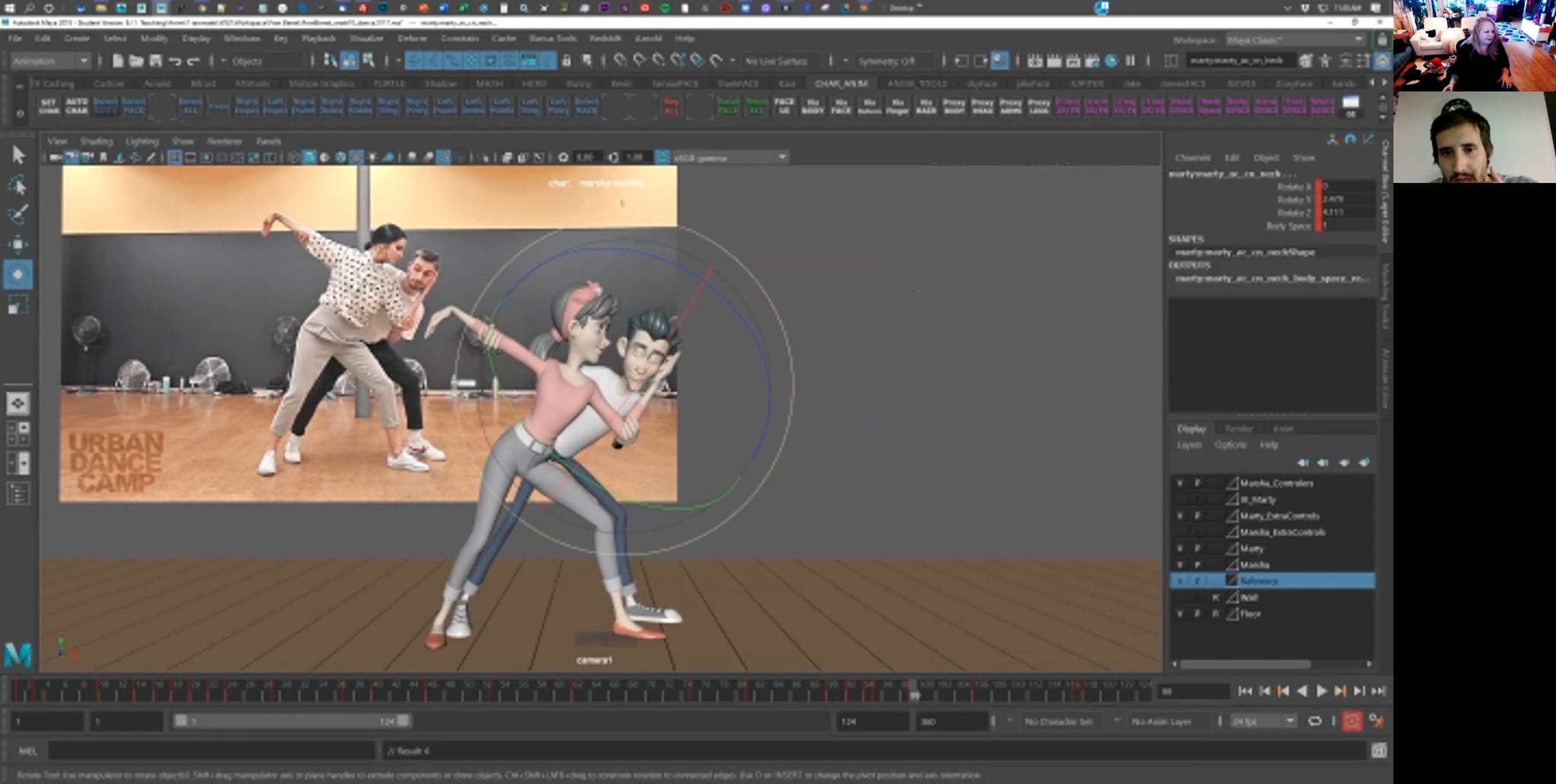
Task: Click the time slider current frame marker
Action: [915, 691]
